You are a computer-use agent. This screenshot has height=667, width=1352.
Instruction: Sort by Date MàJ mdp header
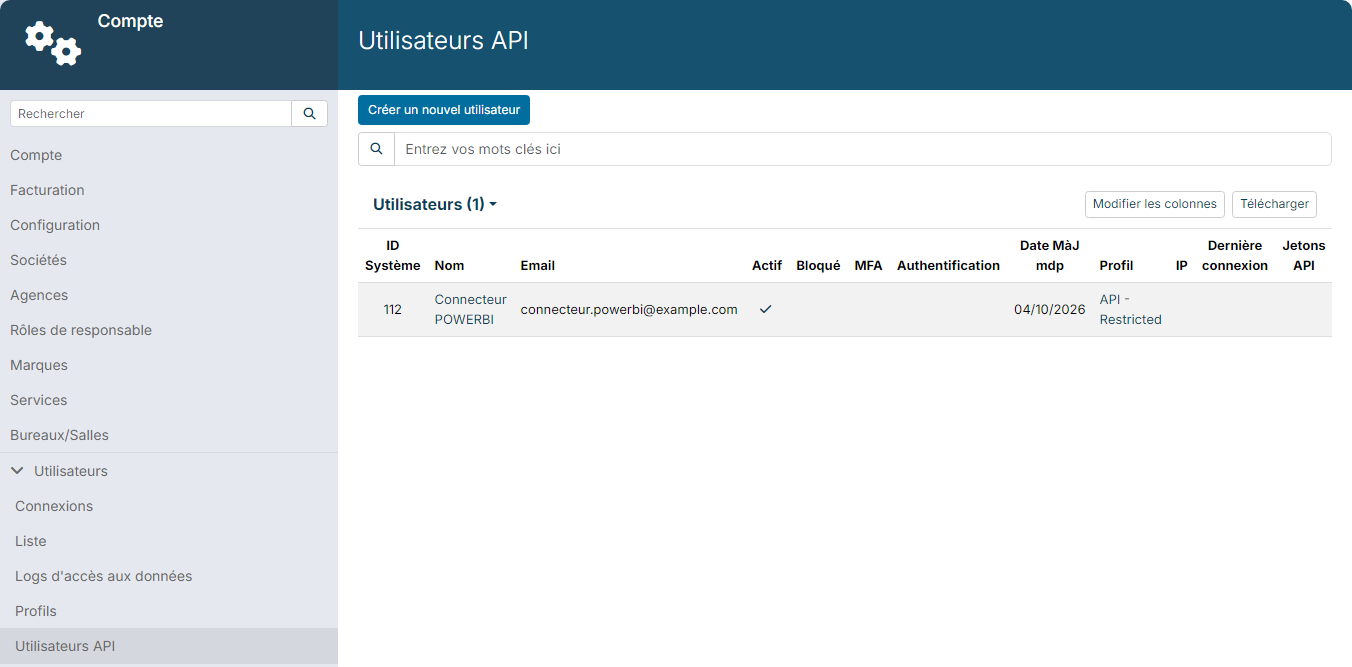pyautogui.click(x=1050, y=256)
